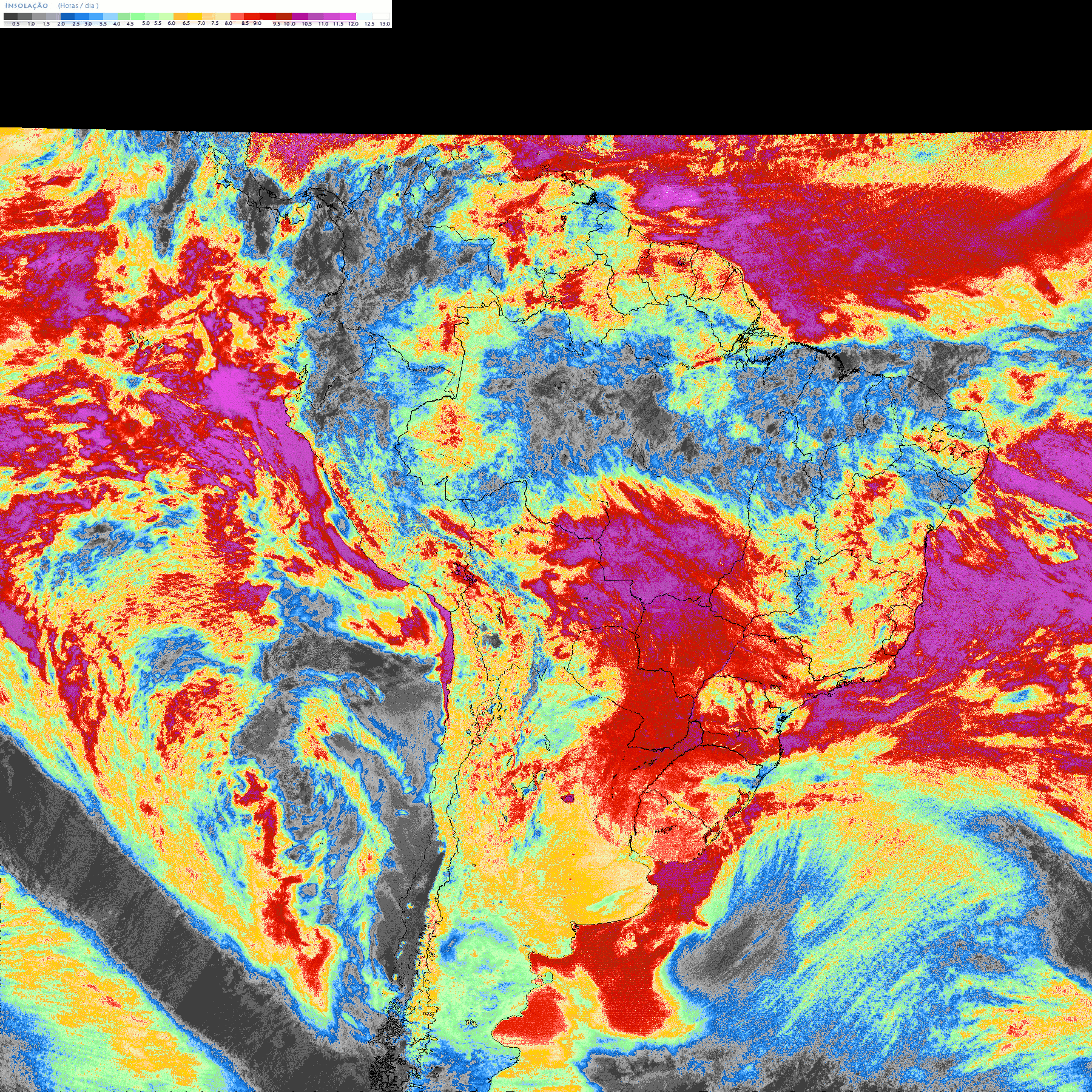Click the 'INSOLAÇÃO' legend title
Screen dimensions: 1092x1092
point(27,6)
